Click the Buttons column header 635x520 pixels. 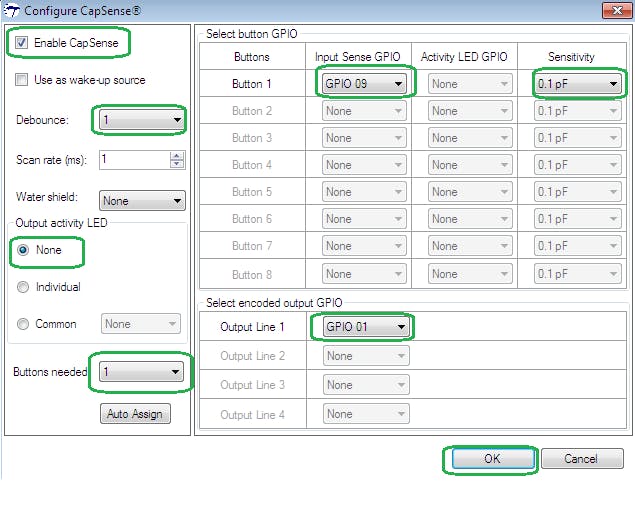[251, 57]
